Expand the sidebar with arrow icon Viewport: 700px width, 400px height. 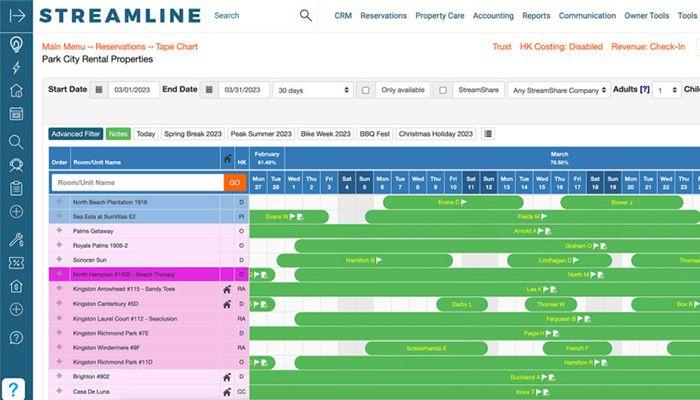click(17, 16)
